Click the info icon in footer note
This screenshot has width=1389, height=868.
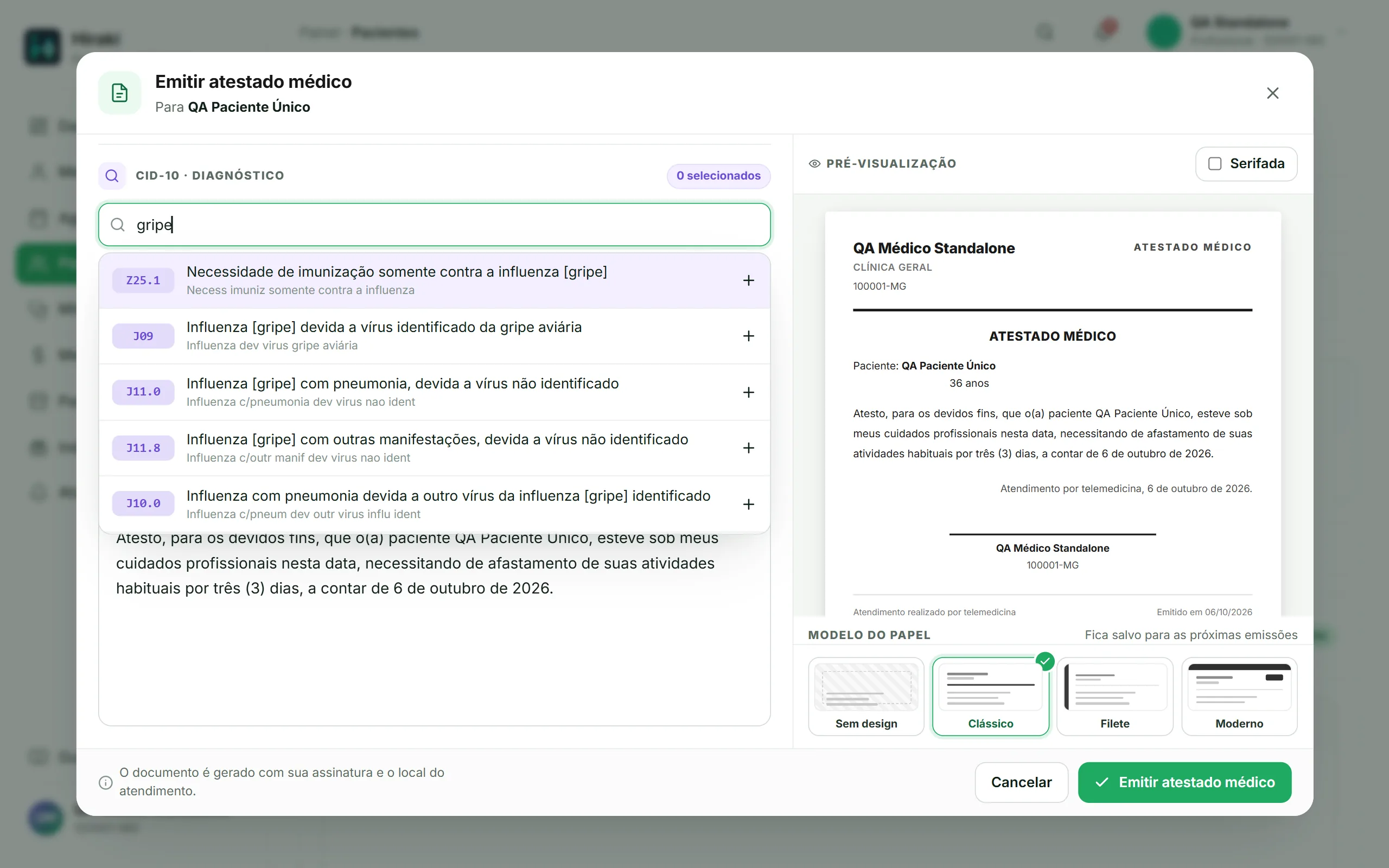point(106,782)
